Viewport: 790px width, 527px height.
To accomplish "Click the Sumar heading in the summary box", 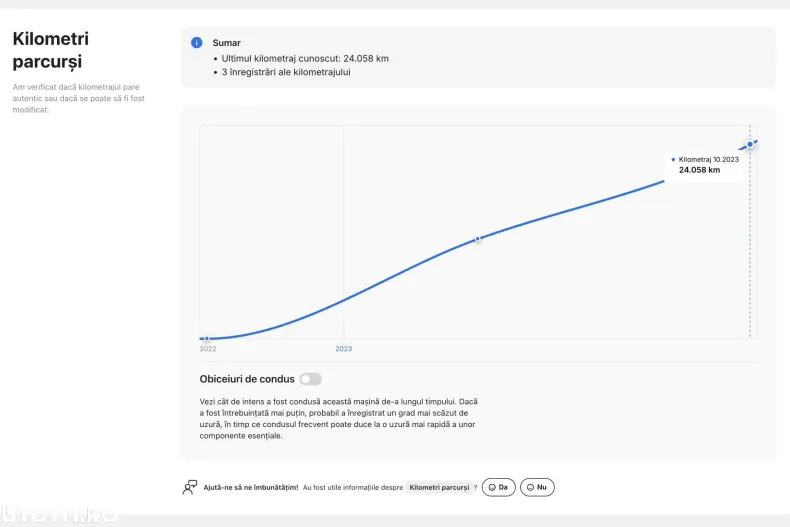I will pyautogui.click(x=227, y=43).
